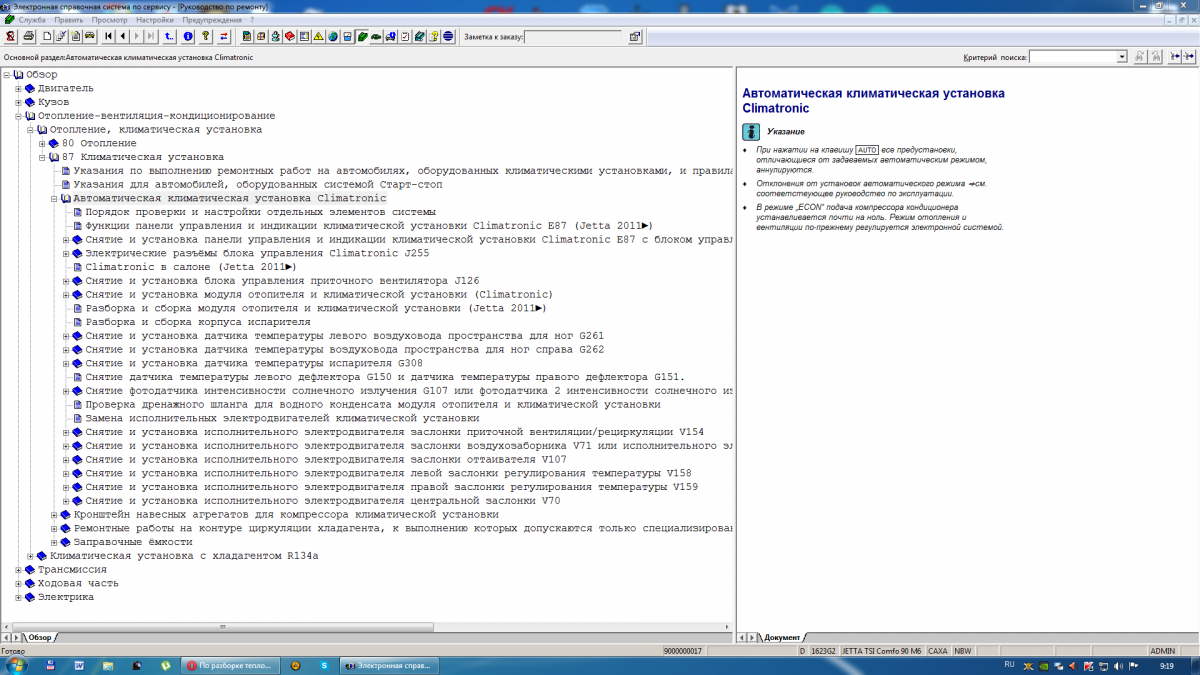
Task: Select the Обзор tab at bottom
Action: pos(40,637)
